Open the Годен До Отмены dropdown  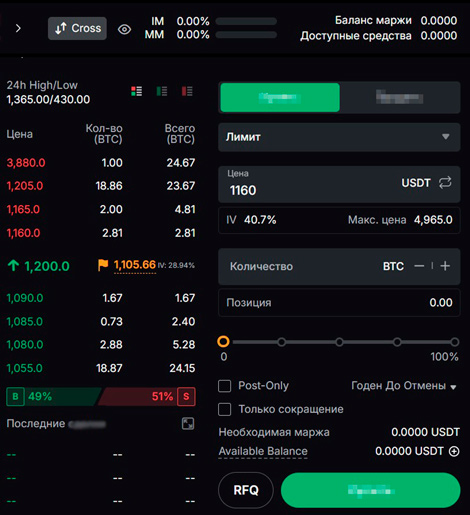(x=404, y=386)
